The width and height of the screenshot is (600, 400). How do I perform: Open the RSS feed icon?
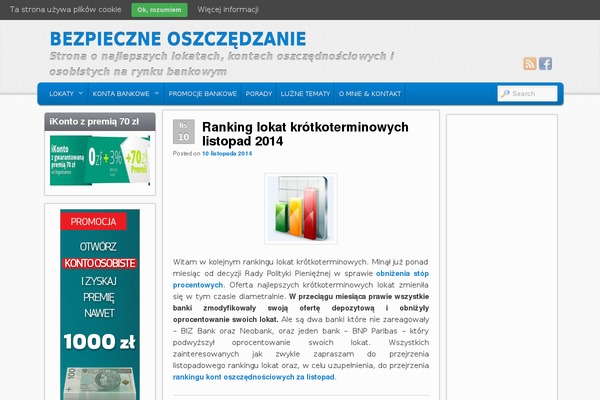pyautogui.click(x=530, y=64)
